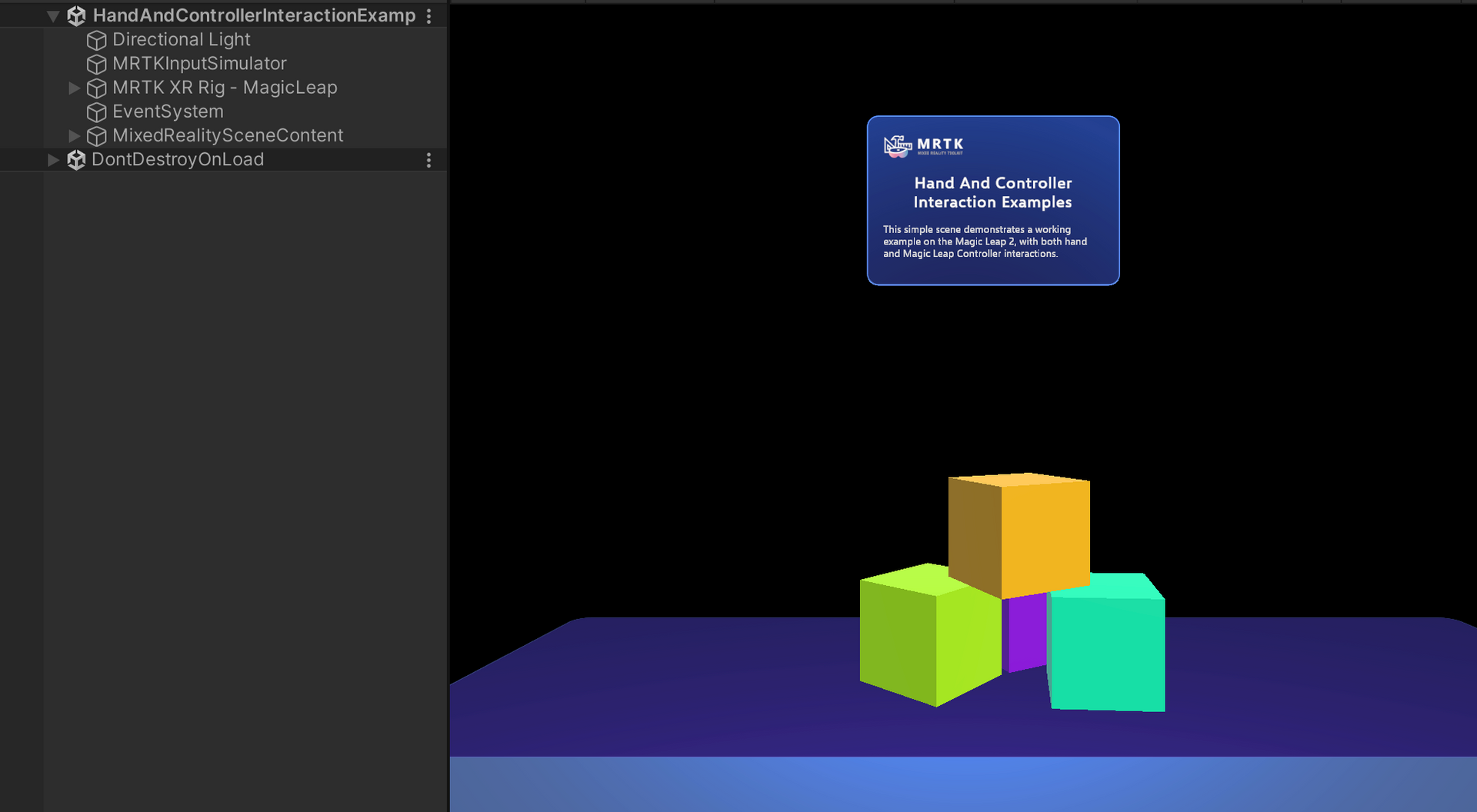
Task: Click the scene icon beside DontDestroyOnLoad
Action: (x=76, y=160)
